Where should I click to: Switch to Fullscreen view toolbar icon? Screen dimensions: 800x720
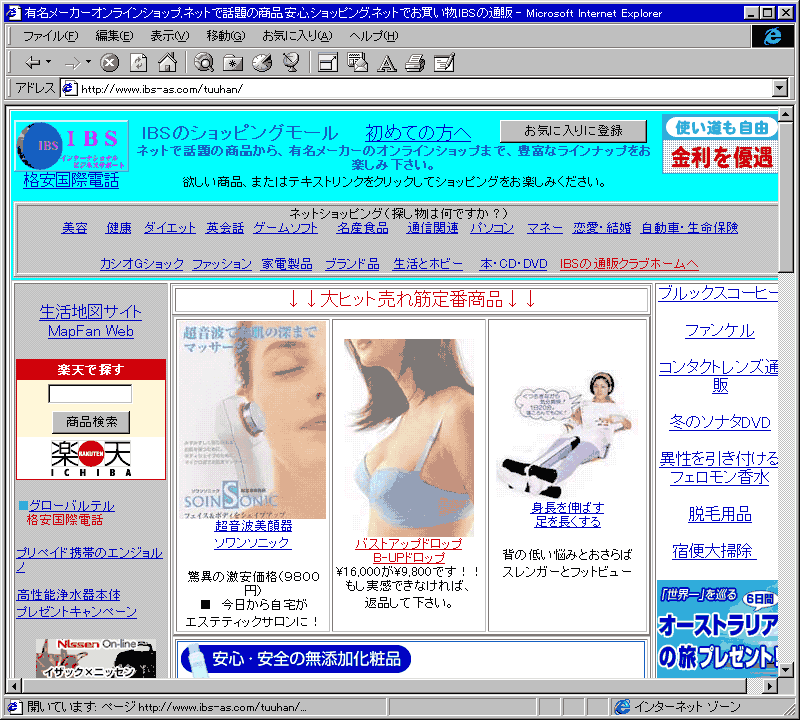tap(328, 63)
